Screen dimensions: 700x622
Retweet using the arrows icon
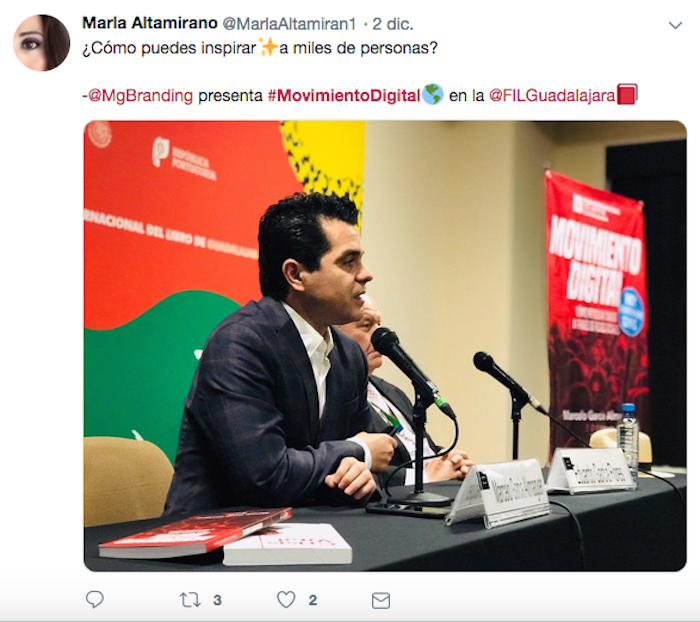point(190,600)
